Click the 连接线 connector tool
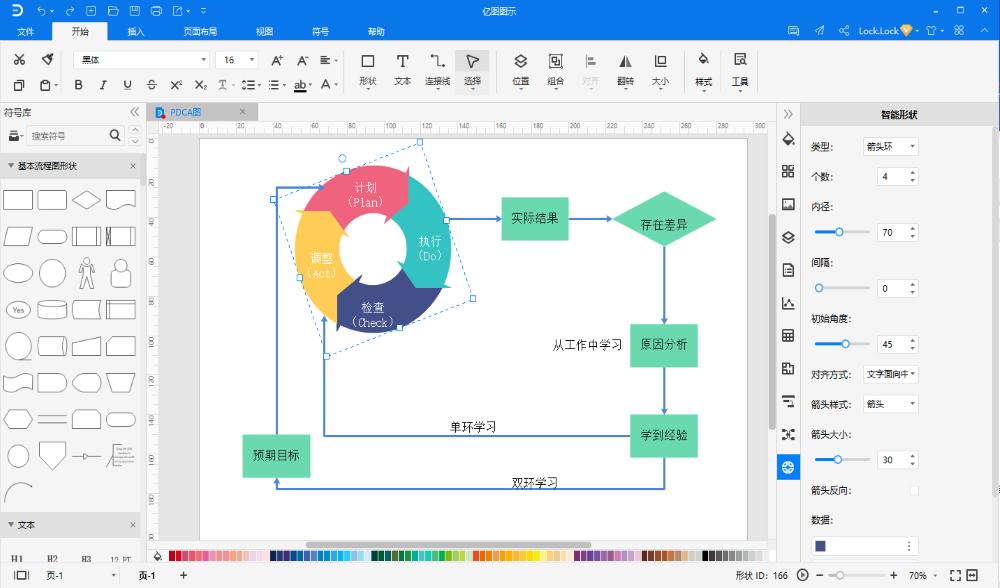 click(x=437, y=68)
